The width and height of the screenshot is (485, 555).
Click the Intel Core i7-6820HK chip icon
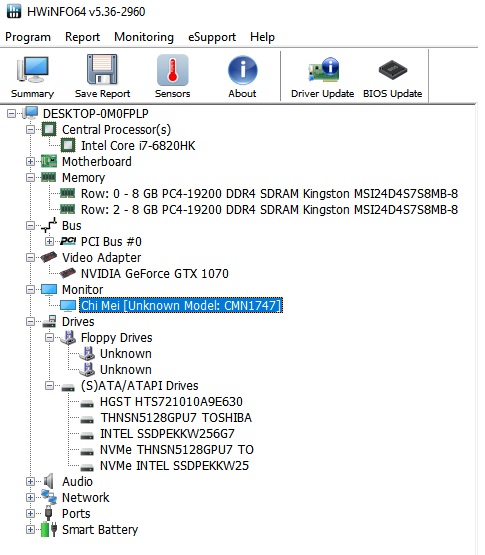click(x=68, y=145)
